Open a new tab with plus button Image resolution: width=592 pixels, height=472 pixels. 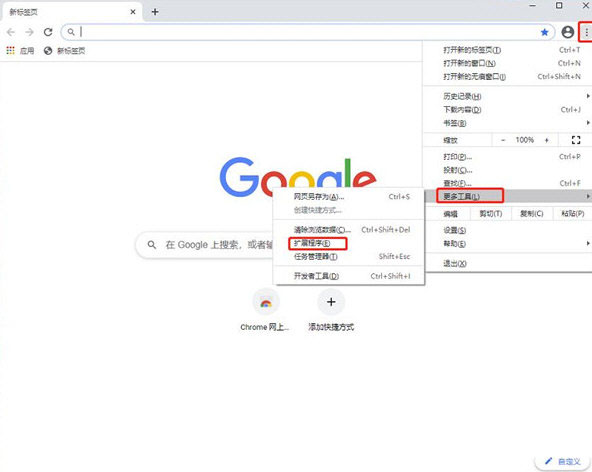tap(155, 12)
